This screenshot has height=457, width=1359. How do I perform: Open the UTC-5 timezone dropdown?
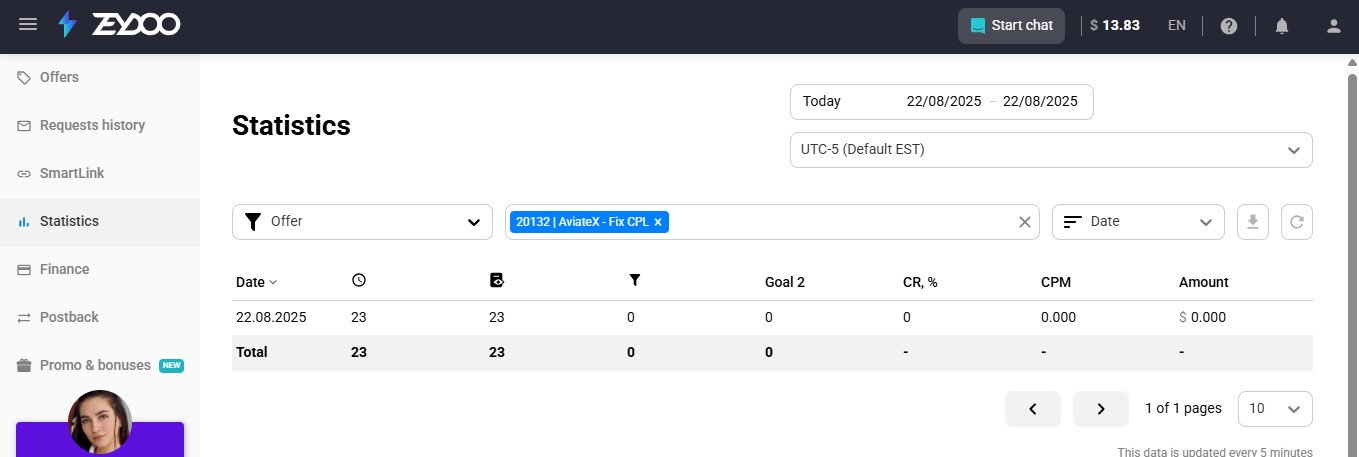1051,150
